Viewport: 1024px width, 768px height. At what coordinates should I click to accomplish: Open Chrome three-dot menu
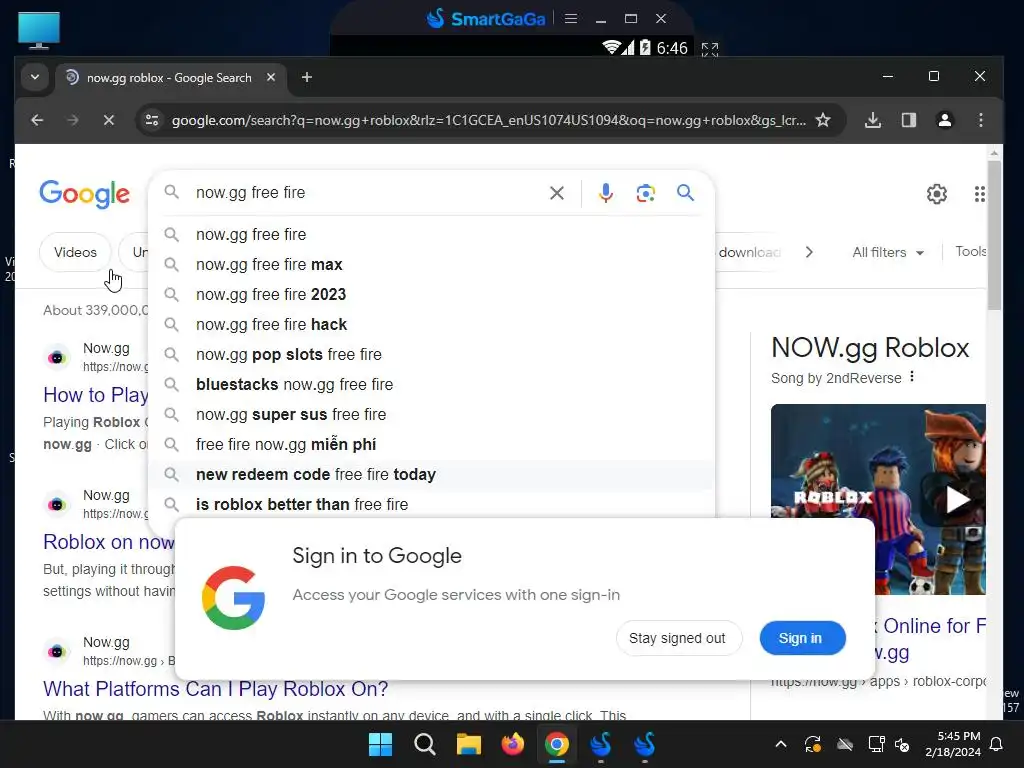(980, 120)
